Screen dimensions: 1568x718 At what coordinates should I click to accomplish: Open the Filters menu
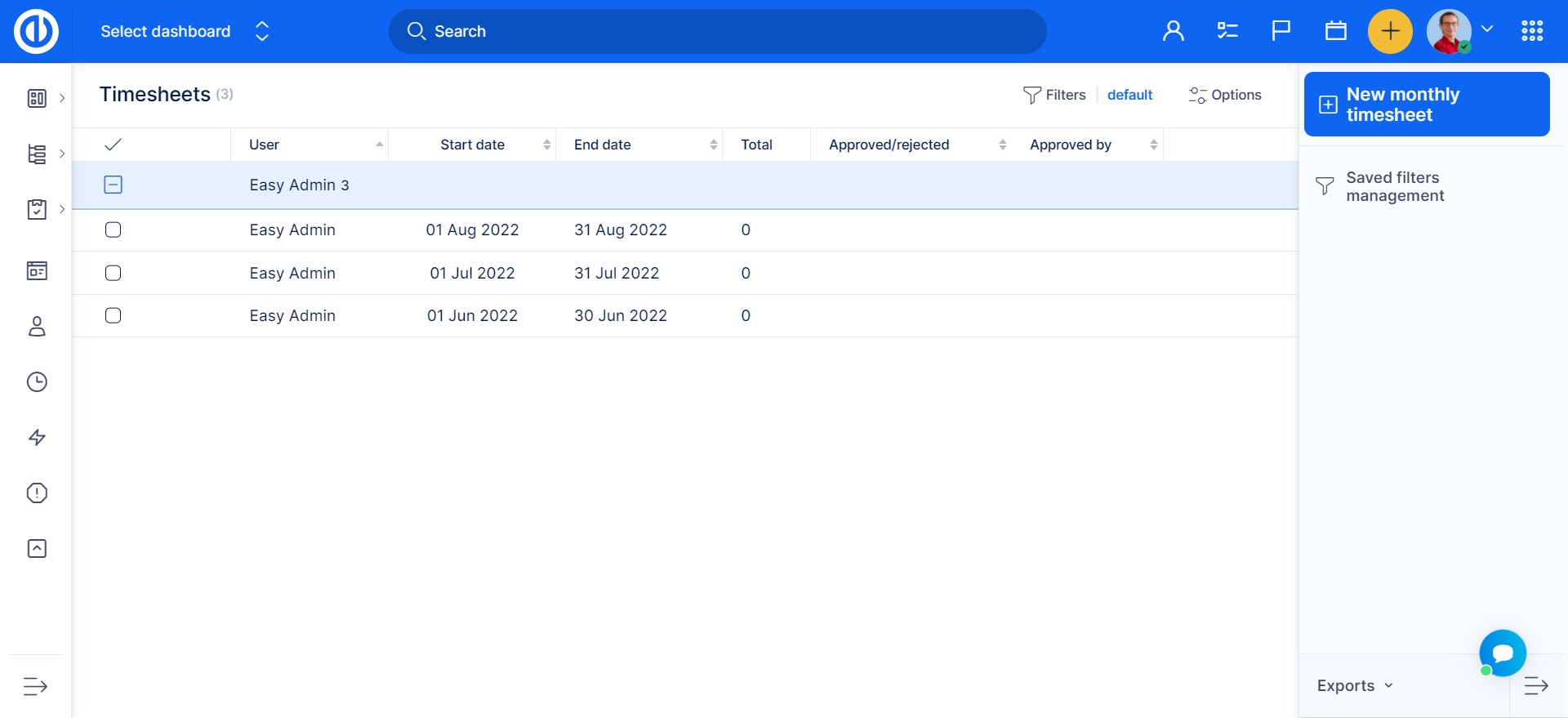1054,95
